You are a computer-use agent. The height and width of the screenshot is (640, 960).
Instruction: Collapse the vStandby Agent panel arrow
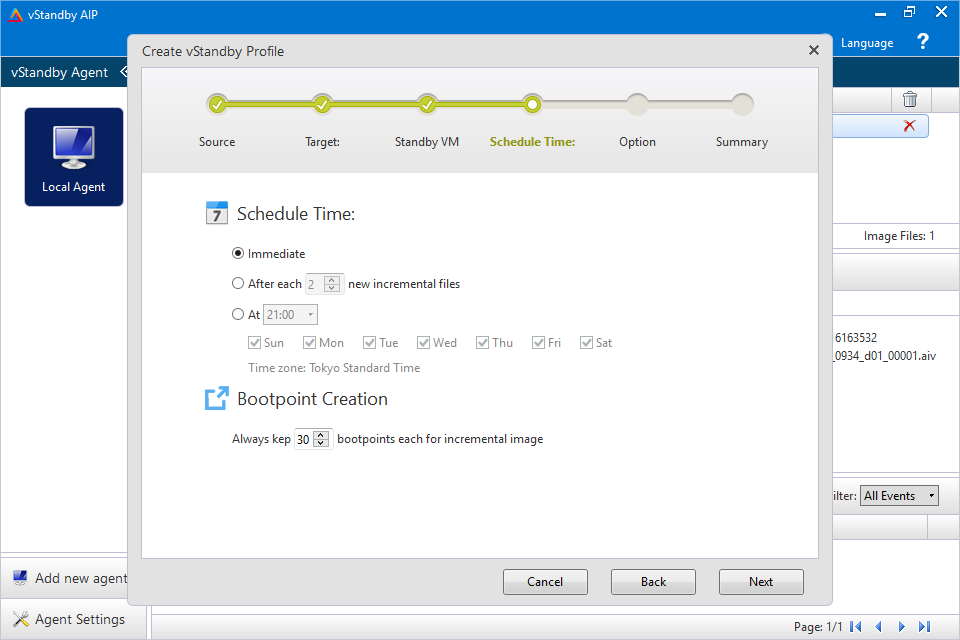[x=124, y=72]
